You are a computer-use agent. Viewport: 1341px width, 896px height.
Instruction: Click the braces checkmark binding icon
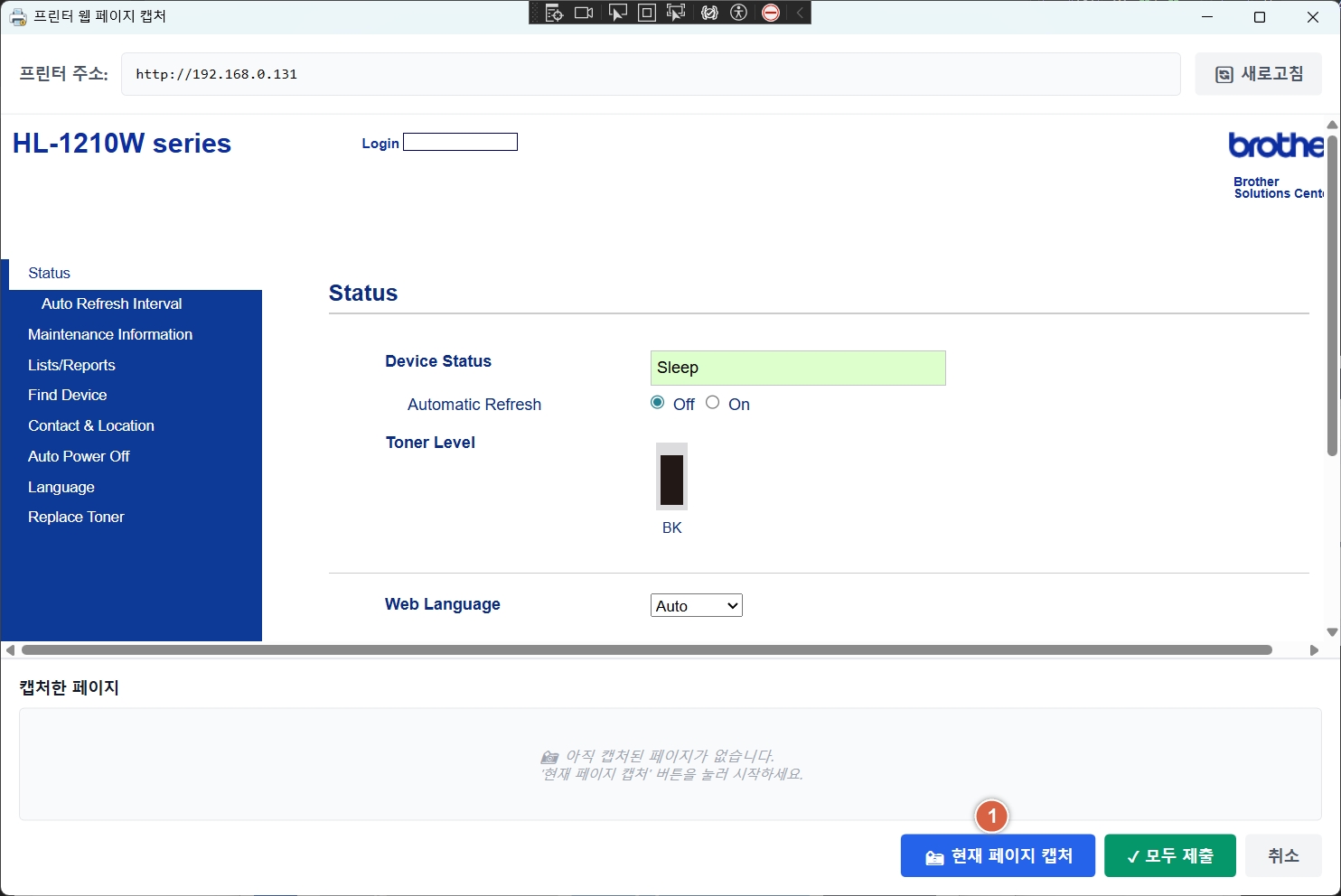point(709,13)
